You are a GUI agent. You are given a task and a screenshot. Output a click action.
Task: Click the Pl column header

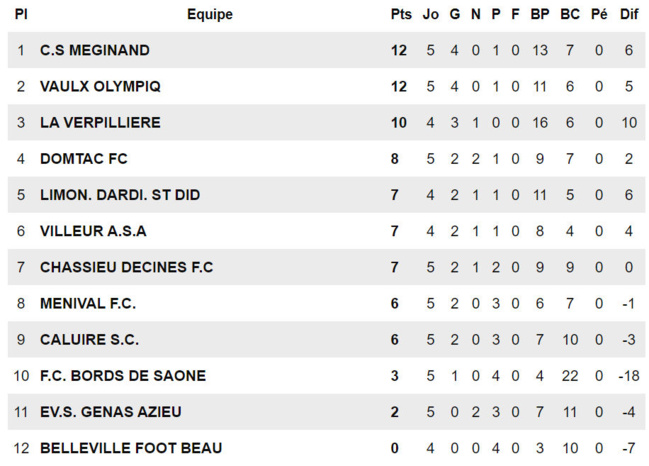[x=21, y=14]
